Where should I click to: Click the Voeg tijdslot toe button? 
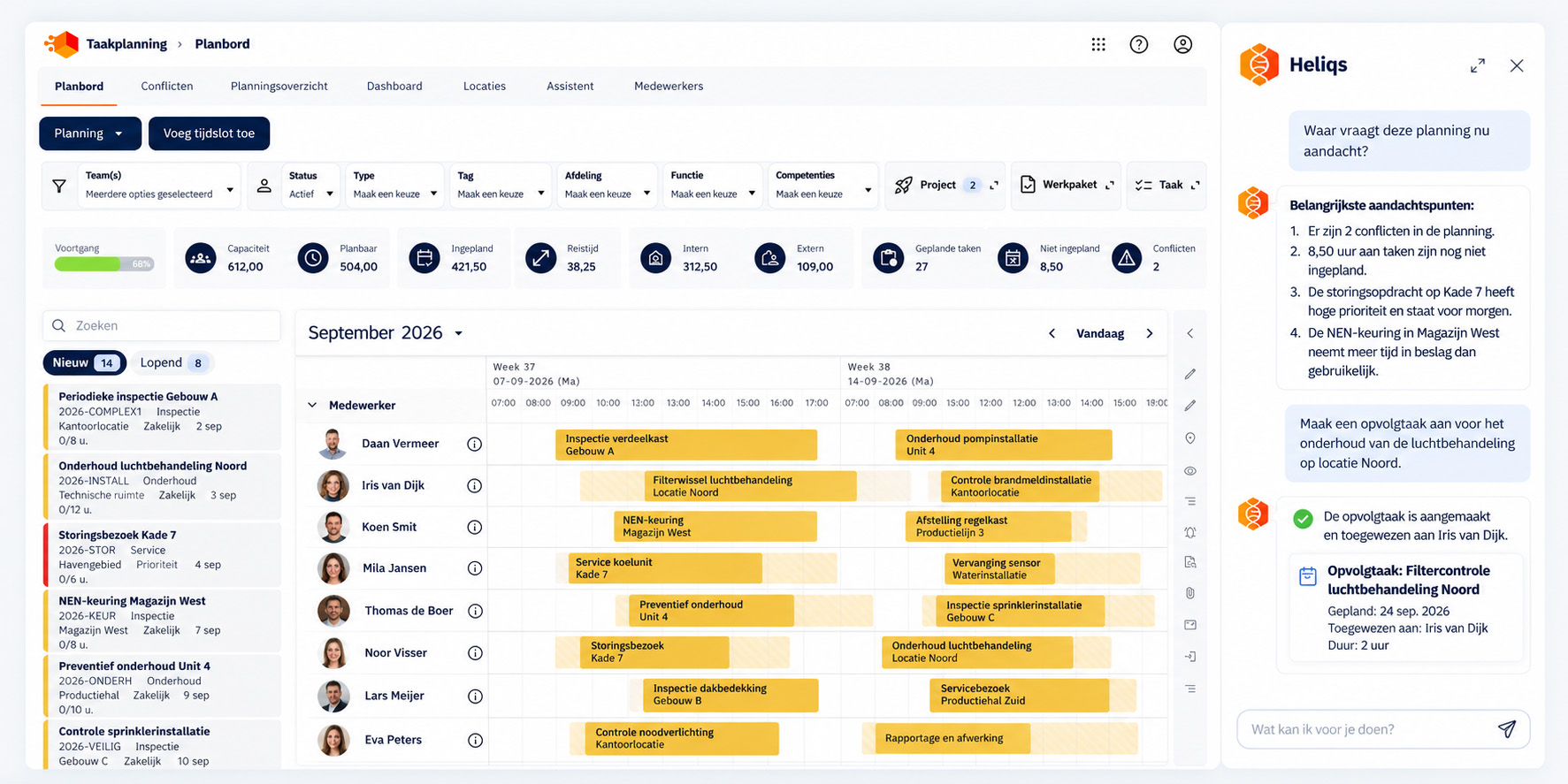[x=209, y=133]
